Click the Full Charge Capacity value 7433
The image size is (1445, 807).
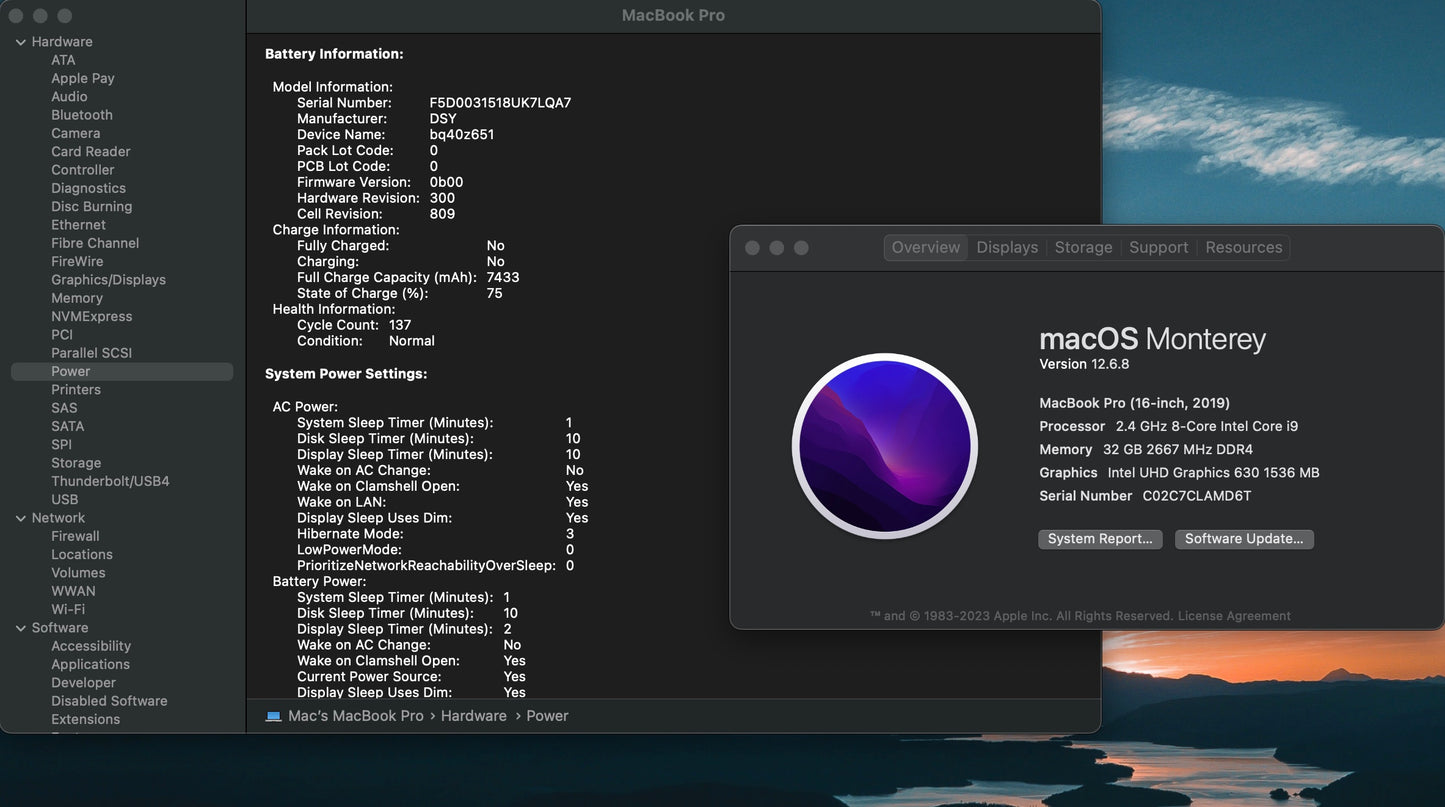click(x=503, y=278)
